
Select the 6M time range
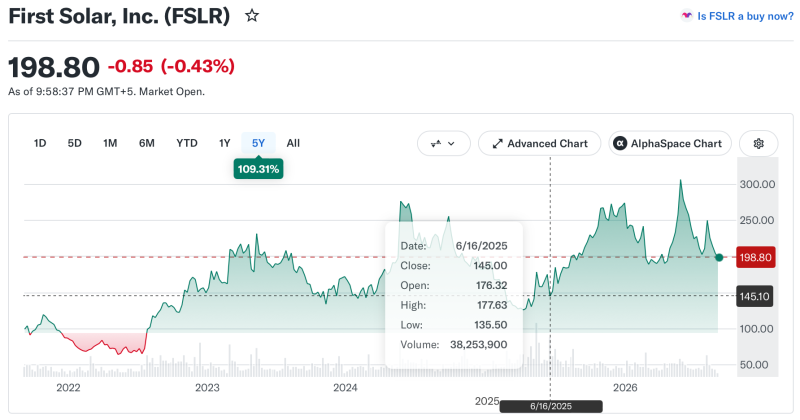point(147,143)
